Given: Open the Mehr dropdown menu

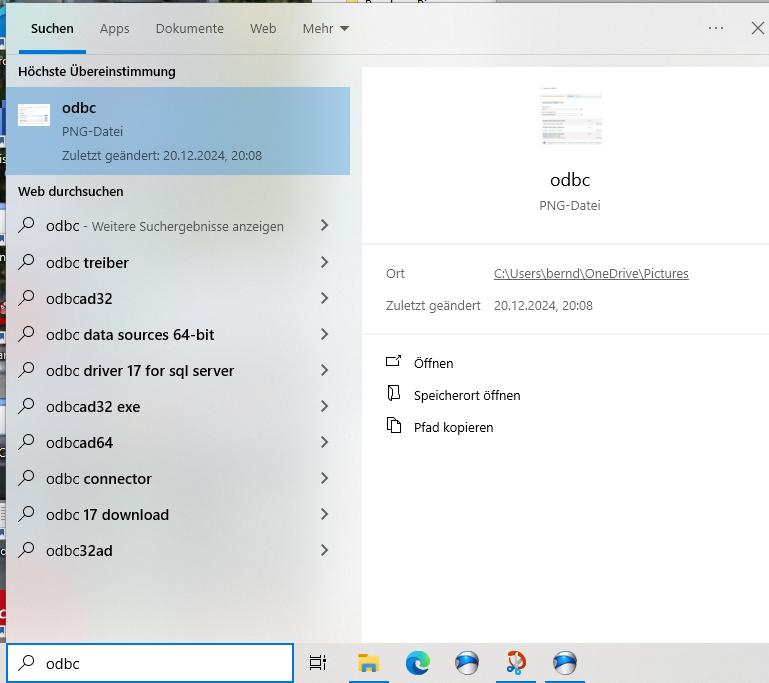Looking at the screenshot, I should [326, 28].
